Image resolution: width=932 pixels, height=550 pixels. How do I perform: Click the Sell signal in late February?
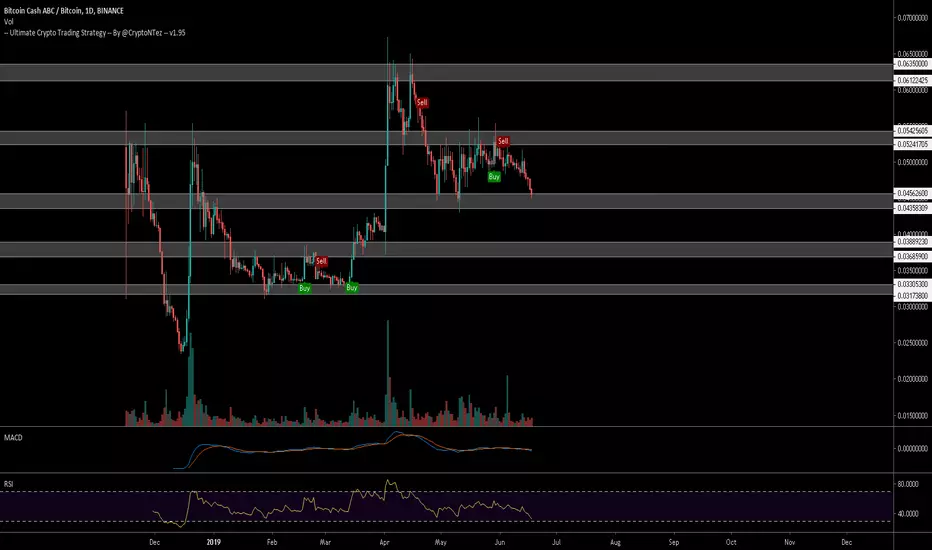322,261
